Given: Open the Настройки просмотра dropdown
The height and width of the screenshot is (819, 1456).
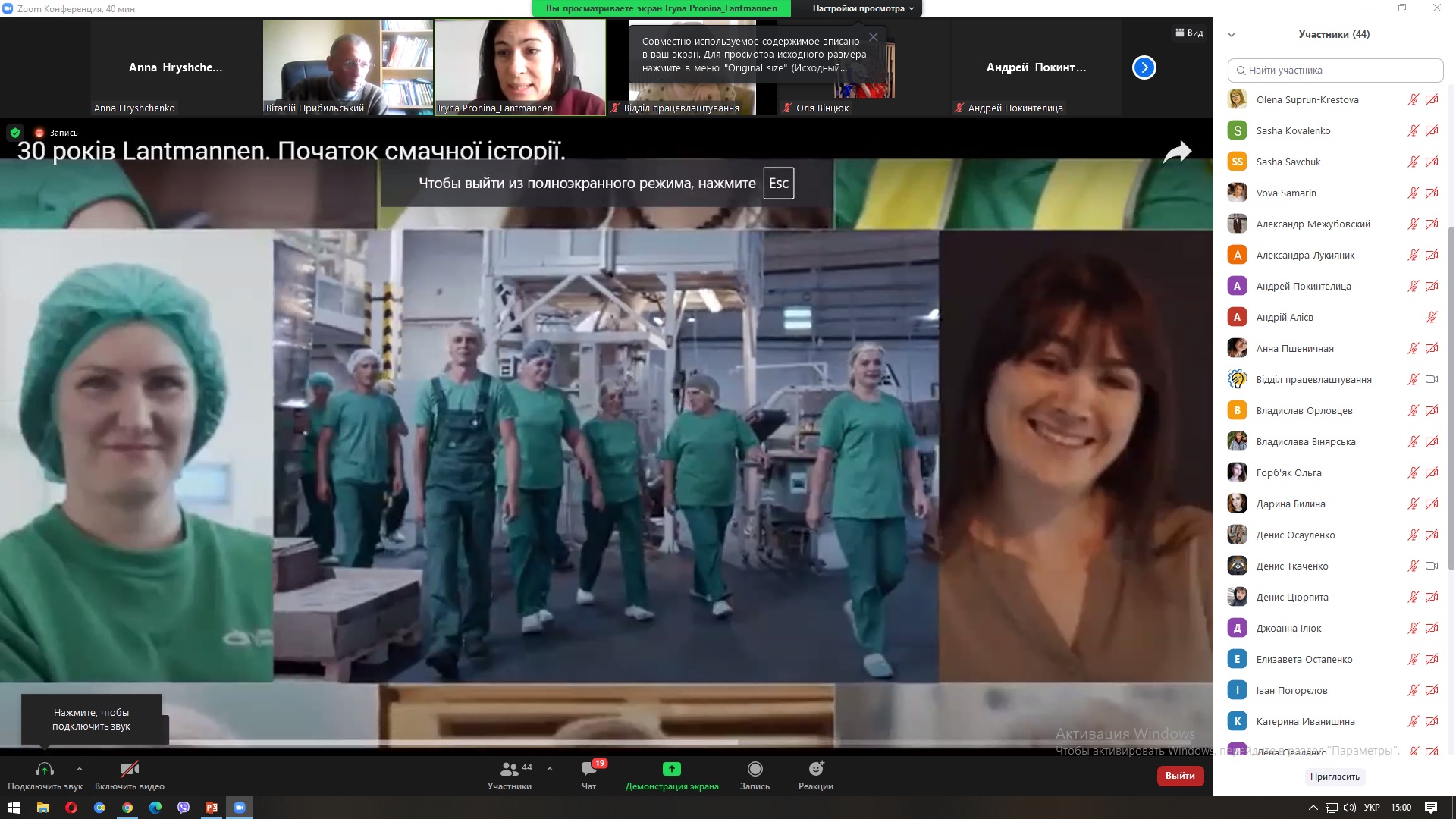Looking at the screenshot, I should point(862,8).
